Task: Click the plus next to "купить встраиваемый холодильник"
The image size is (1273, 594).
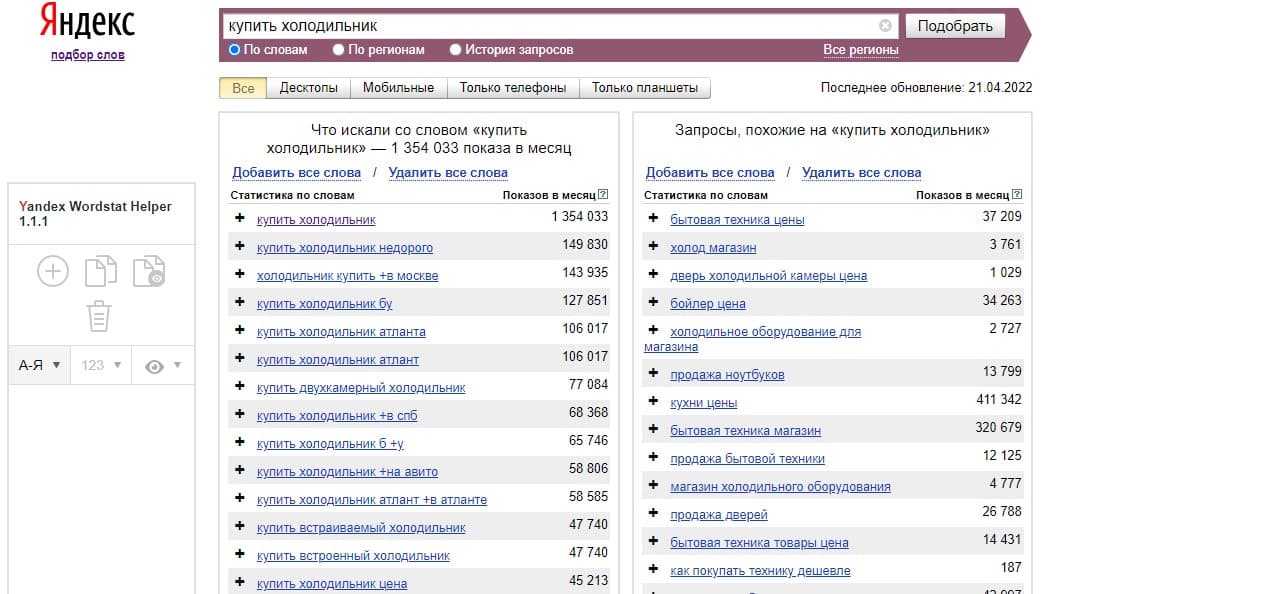Action: tap(240, 526)
